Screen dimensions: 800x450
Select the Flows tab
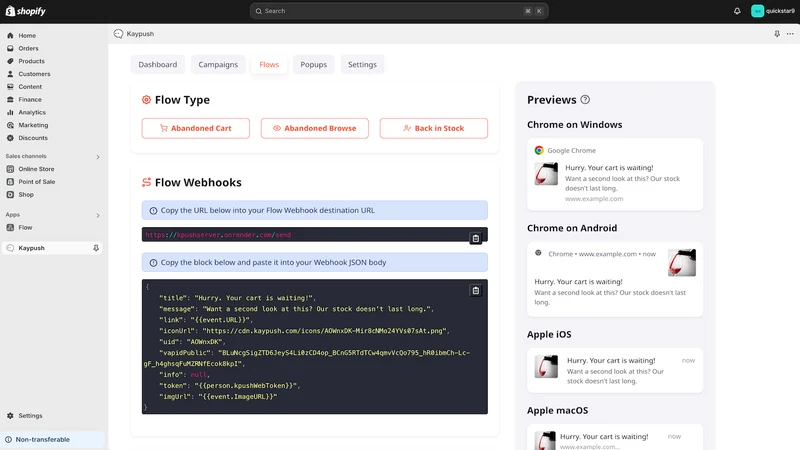(x=269, y=64)
